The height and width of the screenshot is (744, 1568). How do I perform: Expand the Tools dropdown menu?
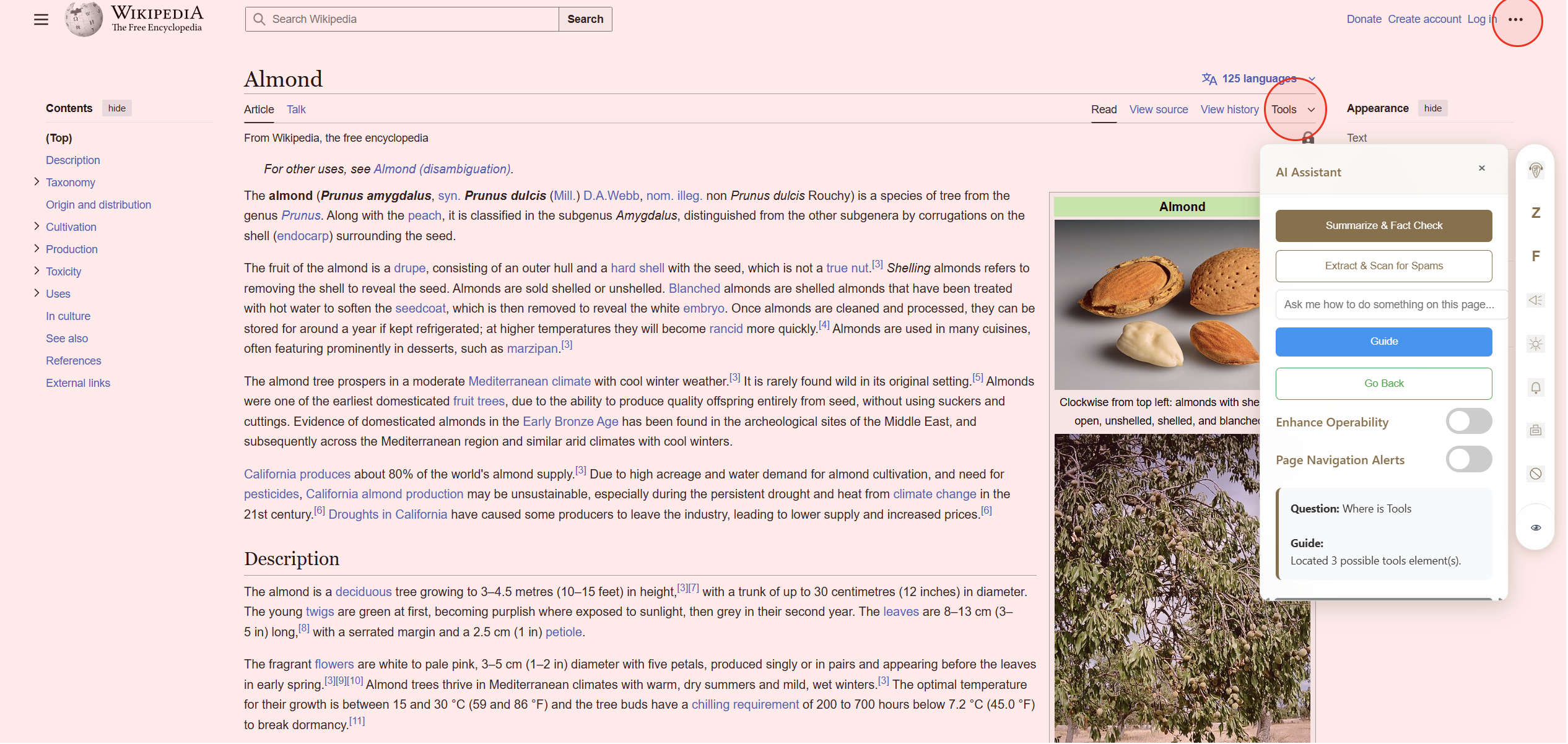coord(1292,110)
